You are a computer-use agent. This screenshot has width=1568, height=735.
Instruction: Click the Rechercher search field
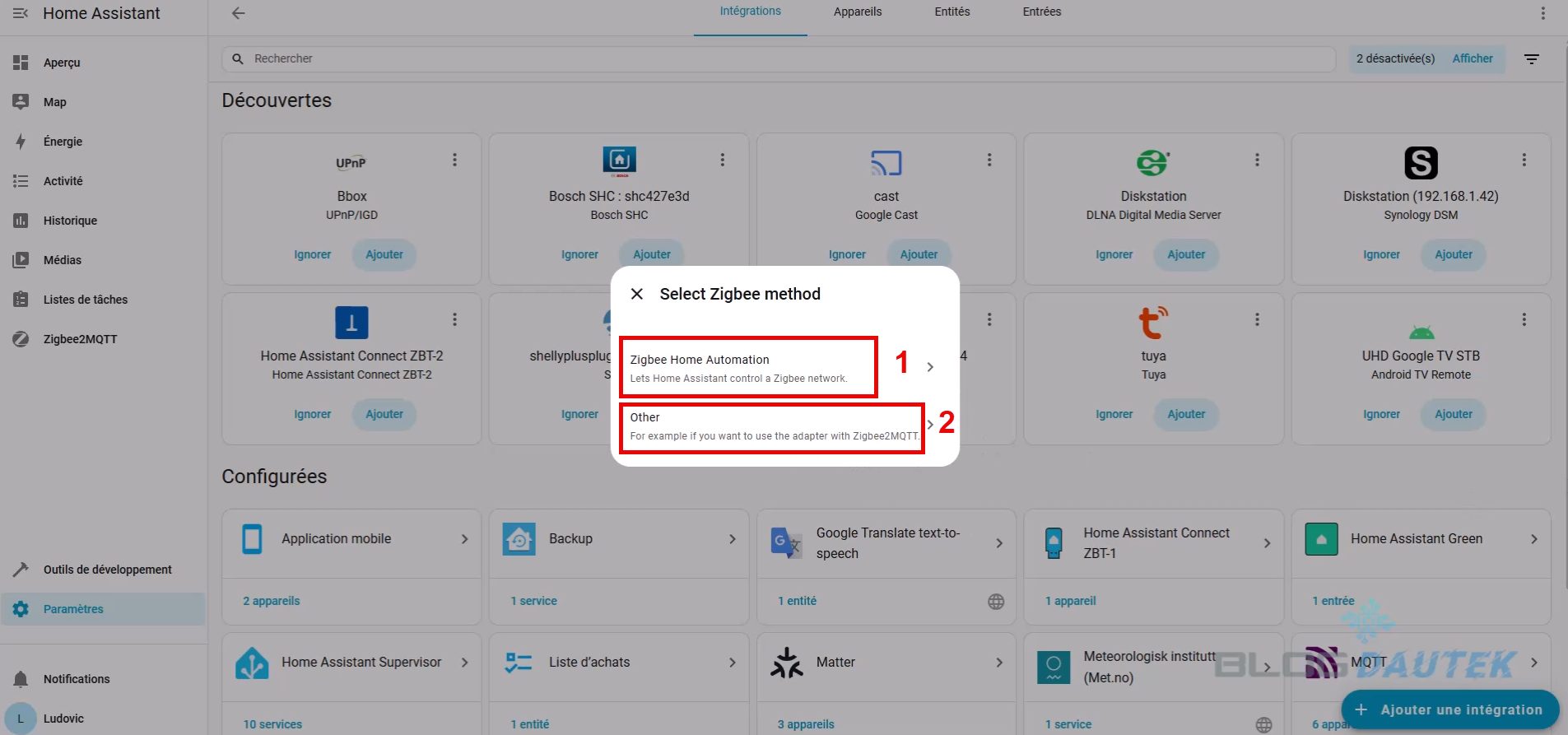click(x=778, y=58)
